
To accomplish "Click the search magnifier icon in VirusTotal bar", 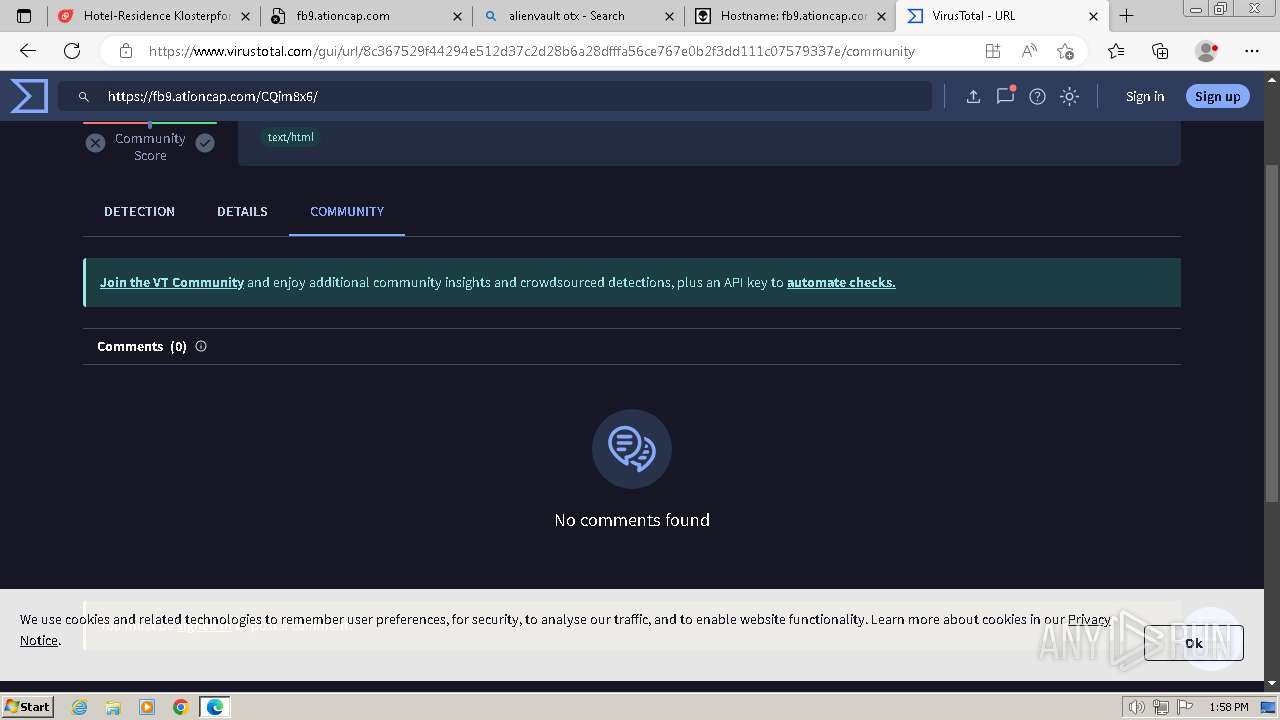I will [84, 97].
